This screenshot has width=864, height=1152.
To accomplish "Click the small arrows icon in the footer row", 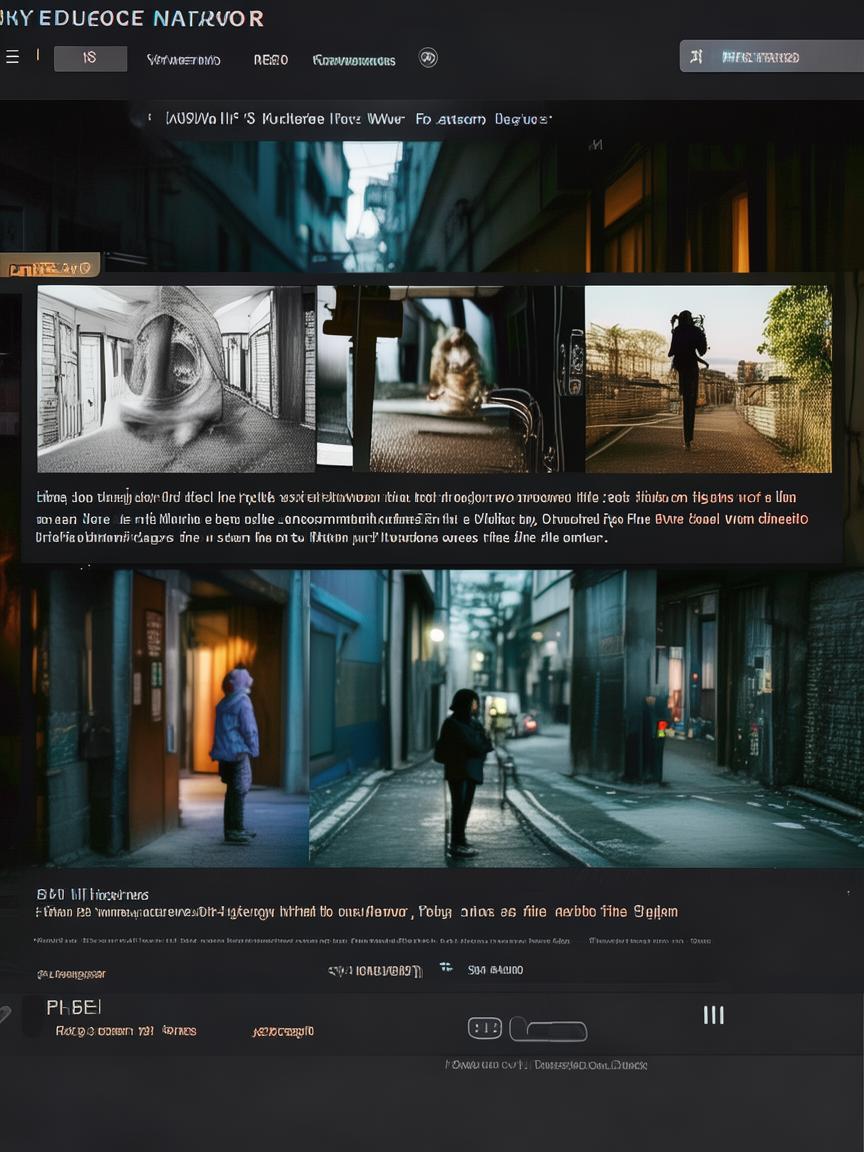I will click(446, 968).
